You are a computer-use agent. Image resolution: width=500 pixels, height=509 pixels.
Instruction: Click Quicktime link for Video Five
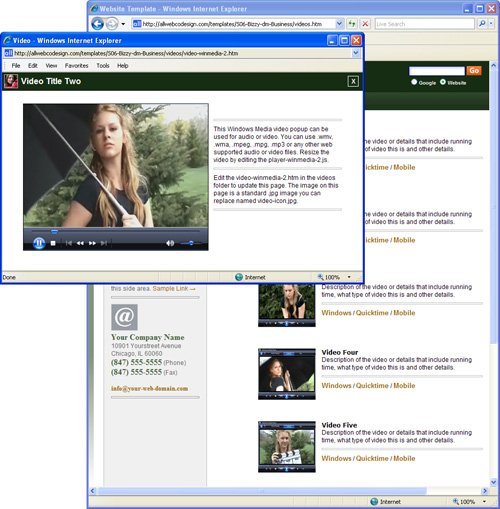tap(372, 458)
